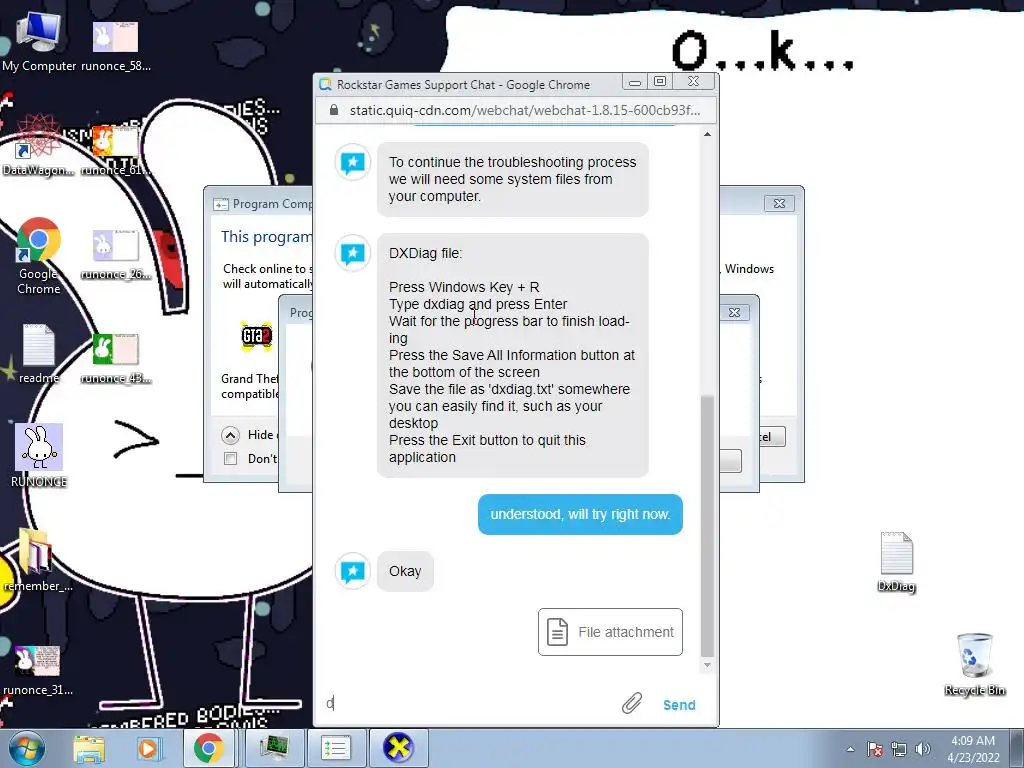The height and width of the screenshot is (768, 1024).
Task: Click the chat scrollbar down arrow
Action: click(707, 665)
